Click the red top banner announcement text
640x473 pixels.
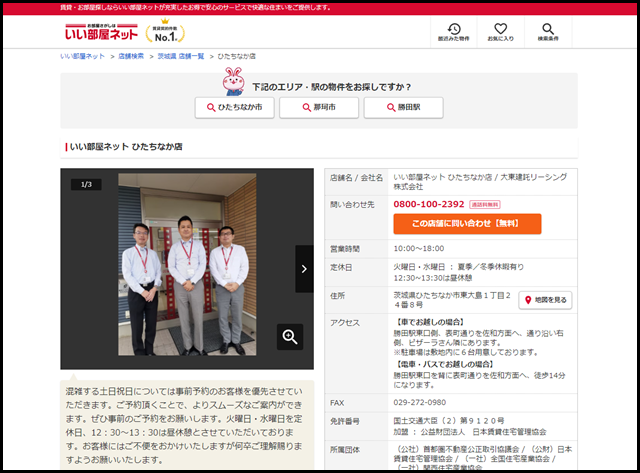click(195, 7)
